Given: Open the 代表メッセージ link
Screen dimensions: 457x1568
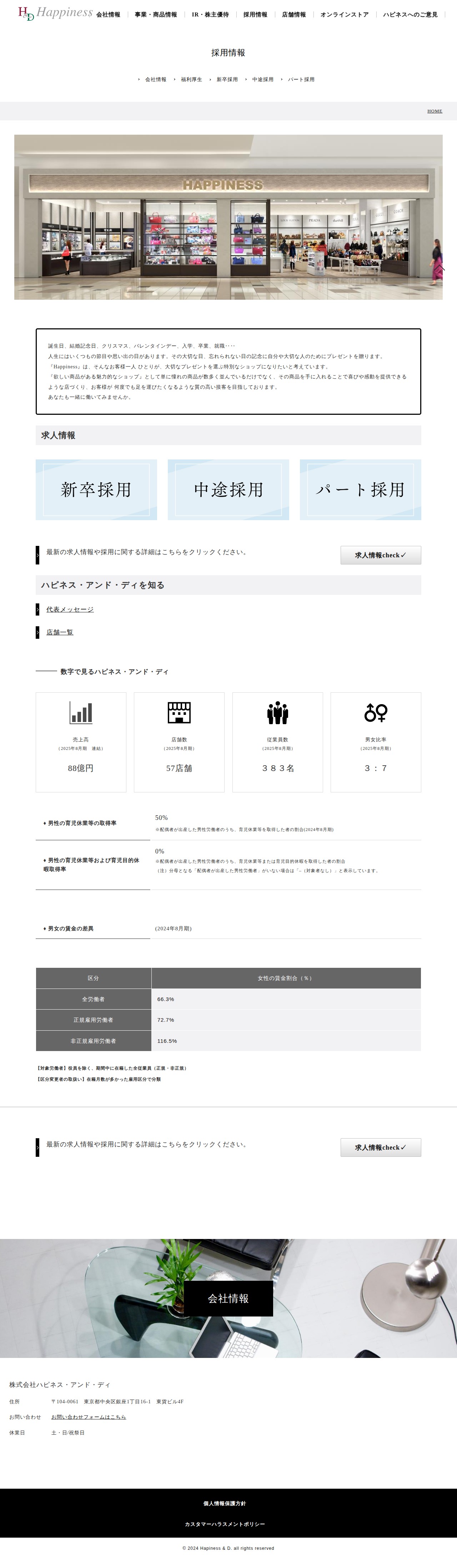Looking at the screenshot, I should 70,609.
